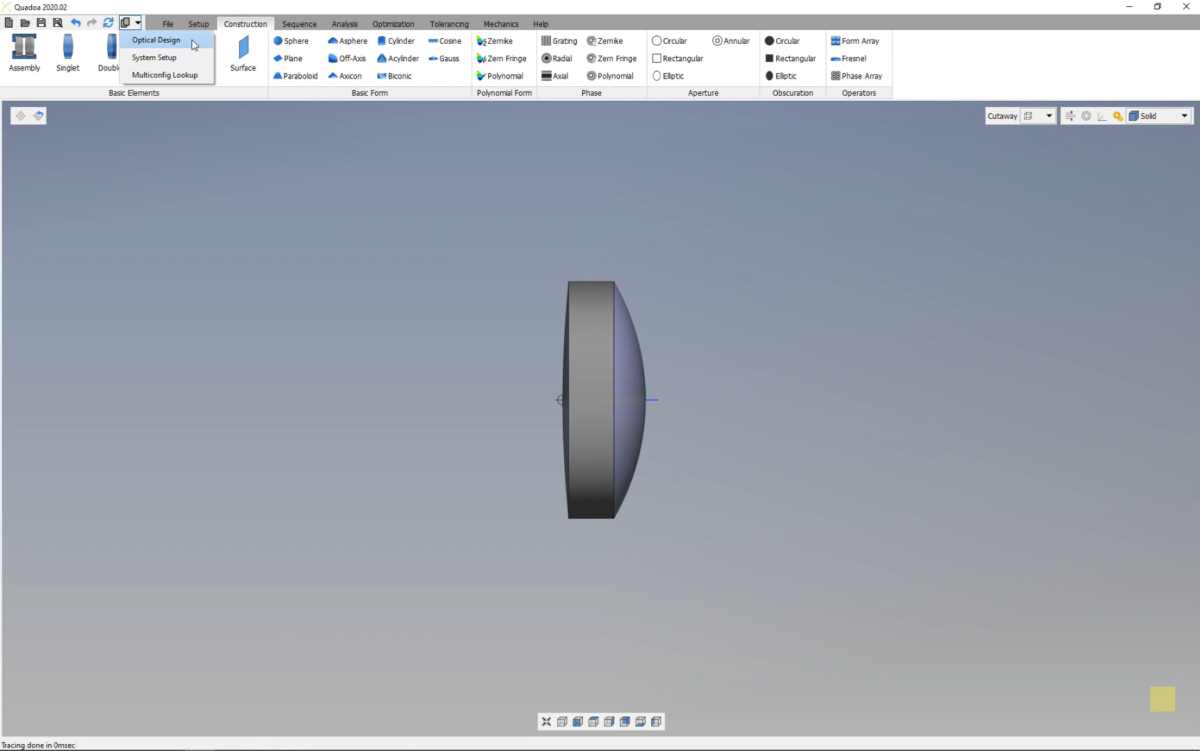Click the New file icon
1200x751 pixels.
pyautogui.click(x=9, y=22)
